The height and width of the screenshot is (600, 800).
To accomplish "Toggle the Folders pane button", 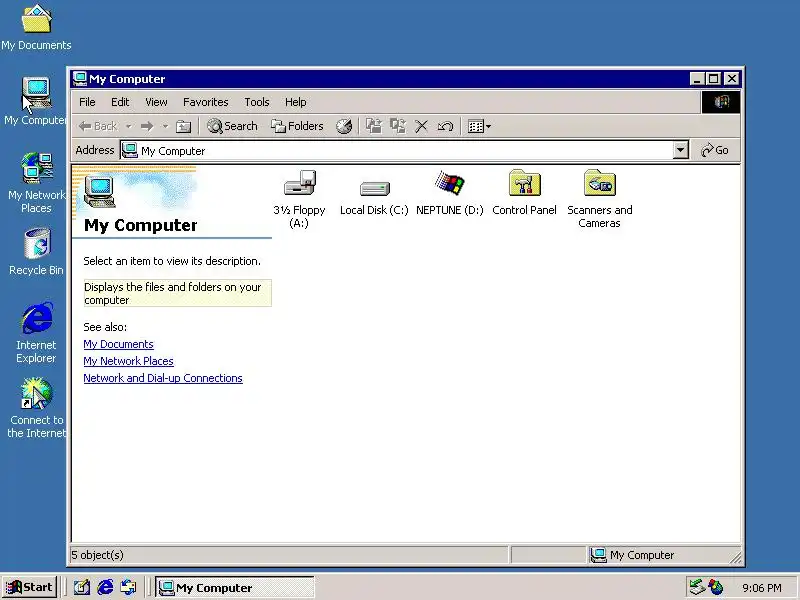I will (297, 126).
